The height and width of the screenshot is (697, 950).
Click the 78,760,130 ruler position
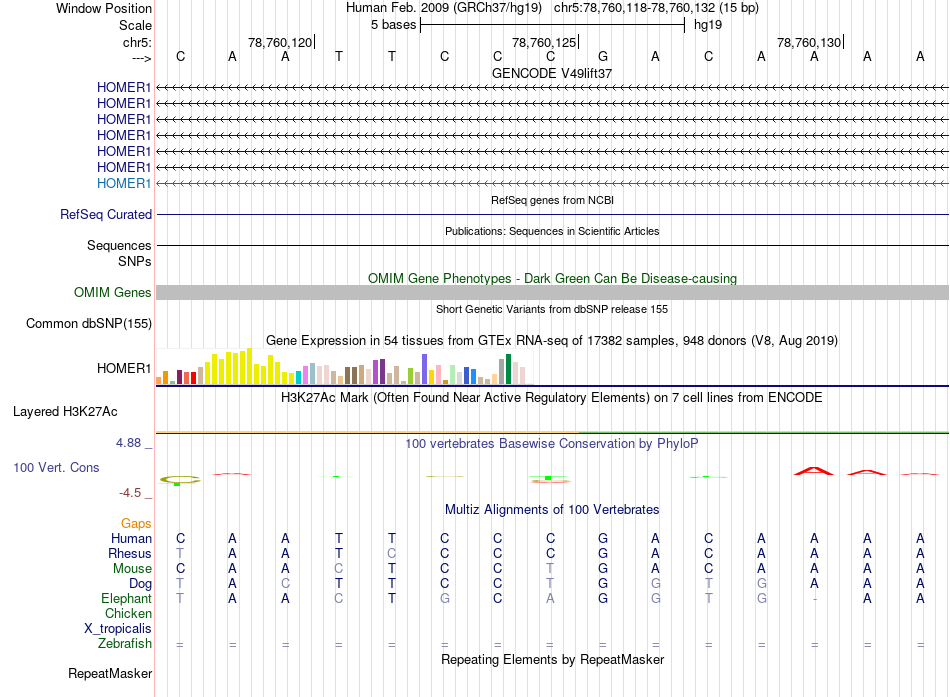coord(809,42)
